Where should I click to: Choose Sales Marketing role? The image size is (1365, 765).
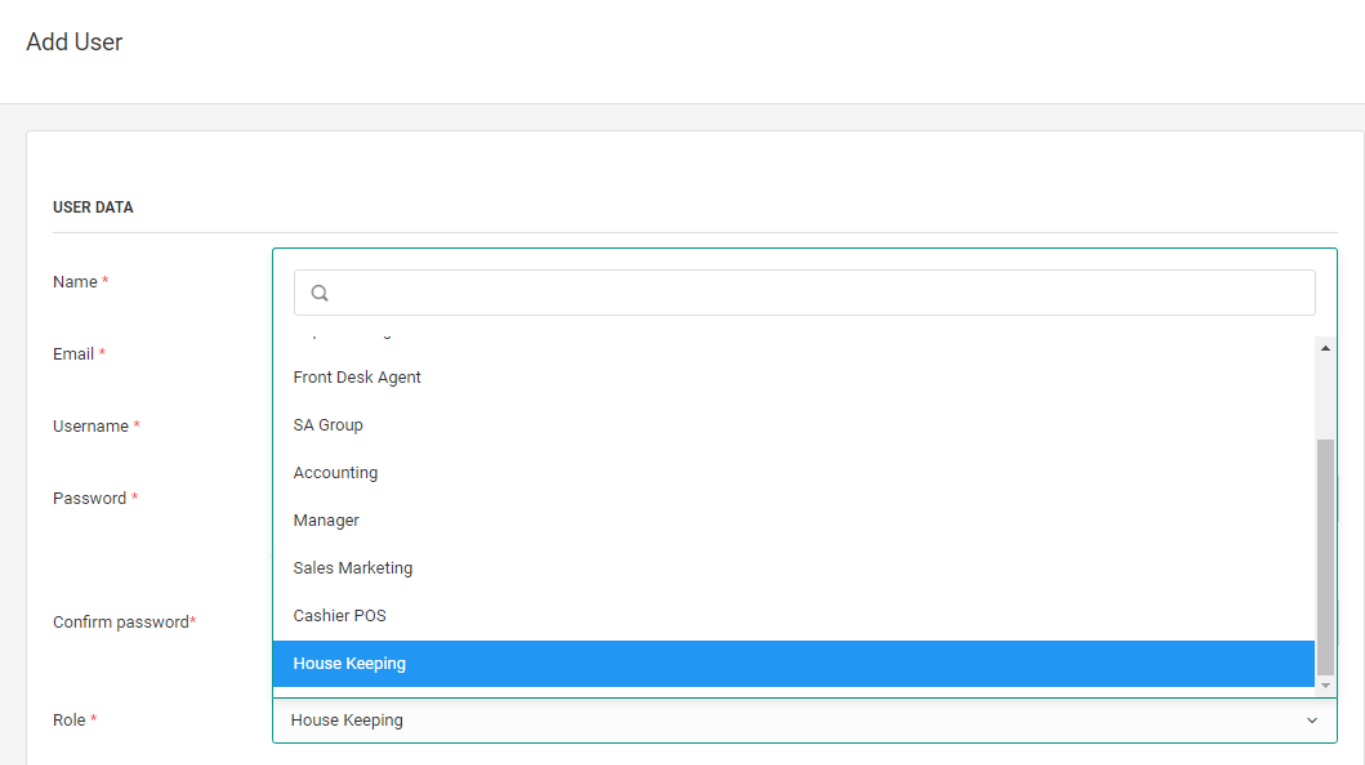tap(793, 568)
